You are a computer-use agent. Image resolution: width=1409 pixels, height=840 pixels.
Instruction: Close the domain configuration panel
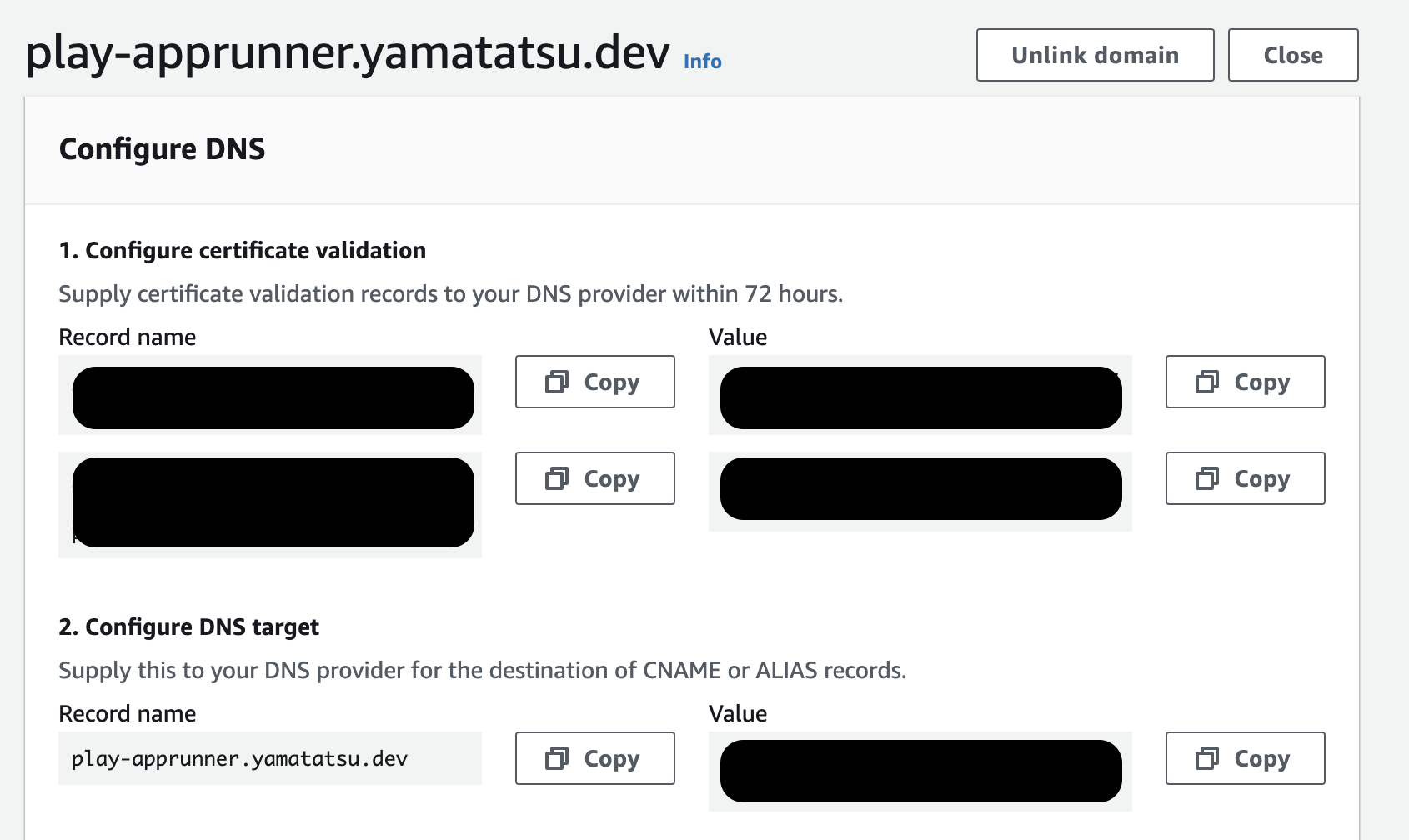1292,55
